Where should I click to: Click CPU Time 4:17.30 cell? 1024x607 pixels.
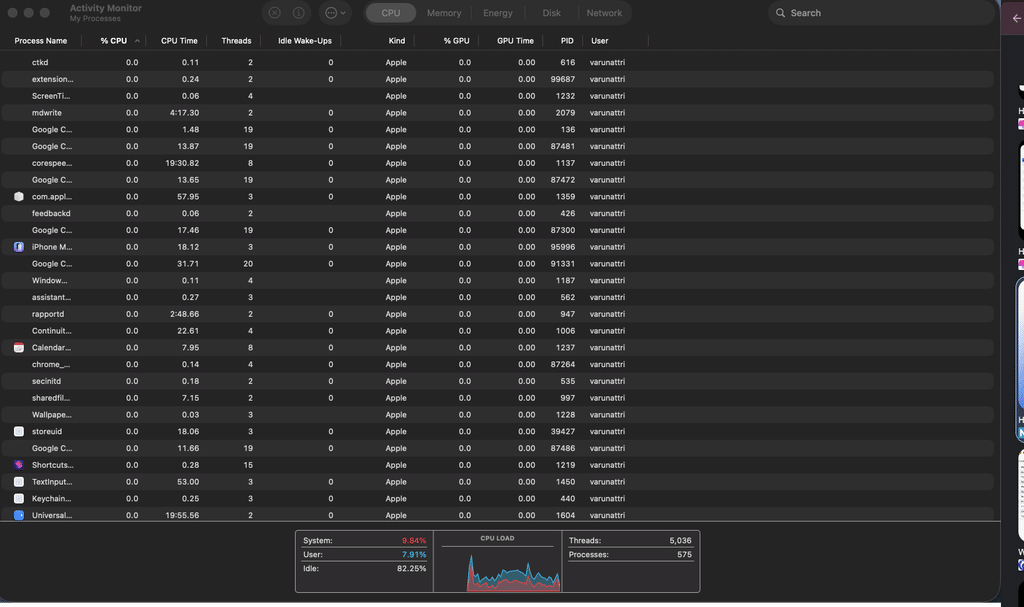[185, 112]
